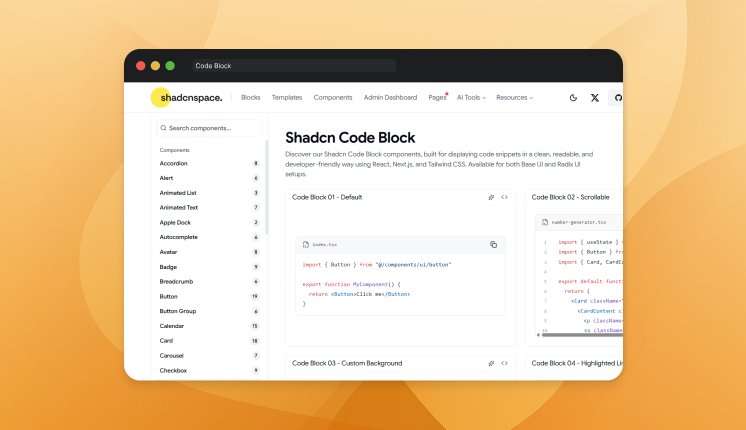
Task: Open the Components nav item
Action: [x=333, y=98]
